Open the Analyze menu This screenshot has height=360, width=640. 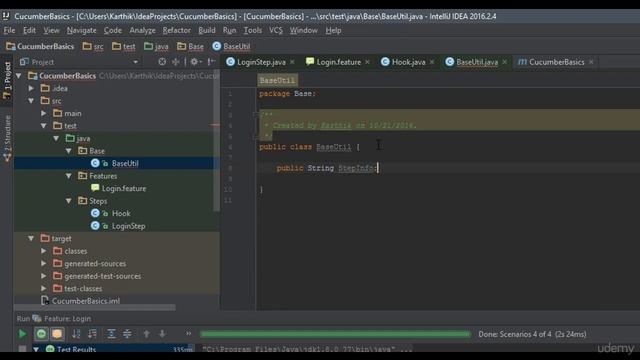142,30
